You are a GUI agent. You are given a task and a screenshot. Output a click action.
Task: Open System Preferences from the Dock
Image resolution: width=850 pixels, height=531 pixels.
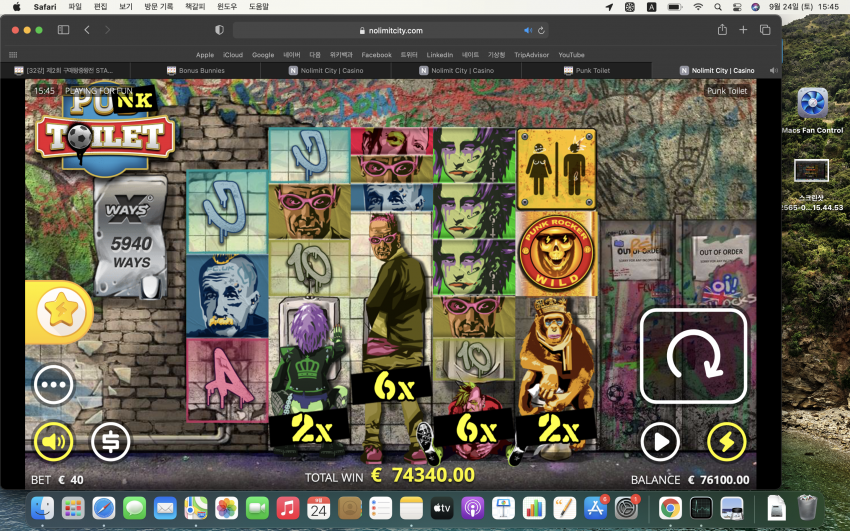point(626,508)
